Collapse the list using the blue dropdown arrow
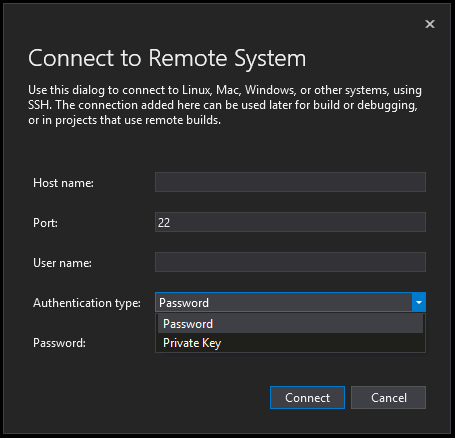The width and height of the screenshot is (455, 438). 419,302
